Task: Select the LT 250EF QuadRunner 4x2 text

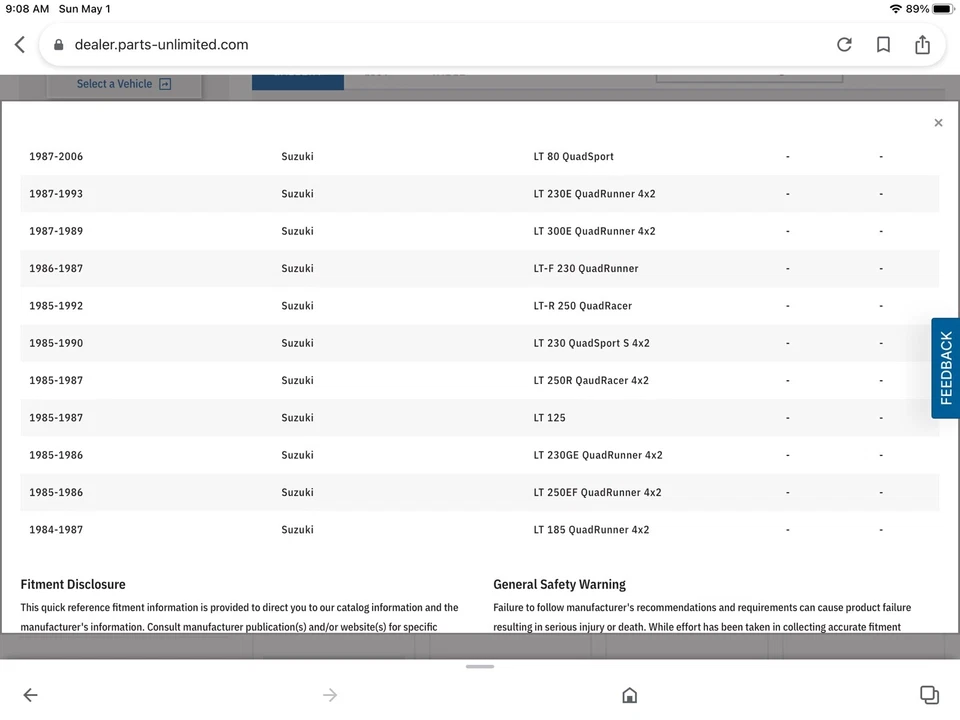Action: pos(598,493)
